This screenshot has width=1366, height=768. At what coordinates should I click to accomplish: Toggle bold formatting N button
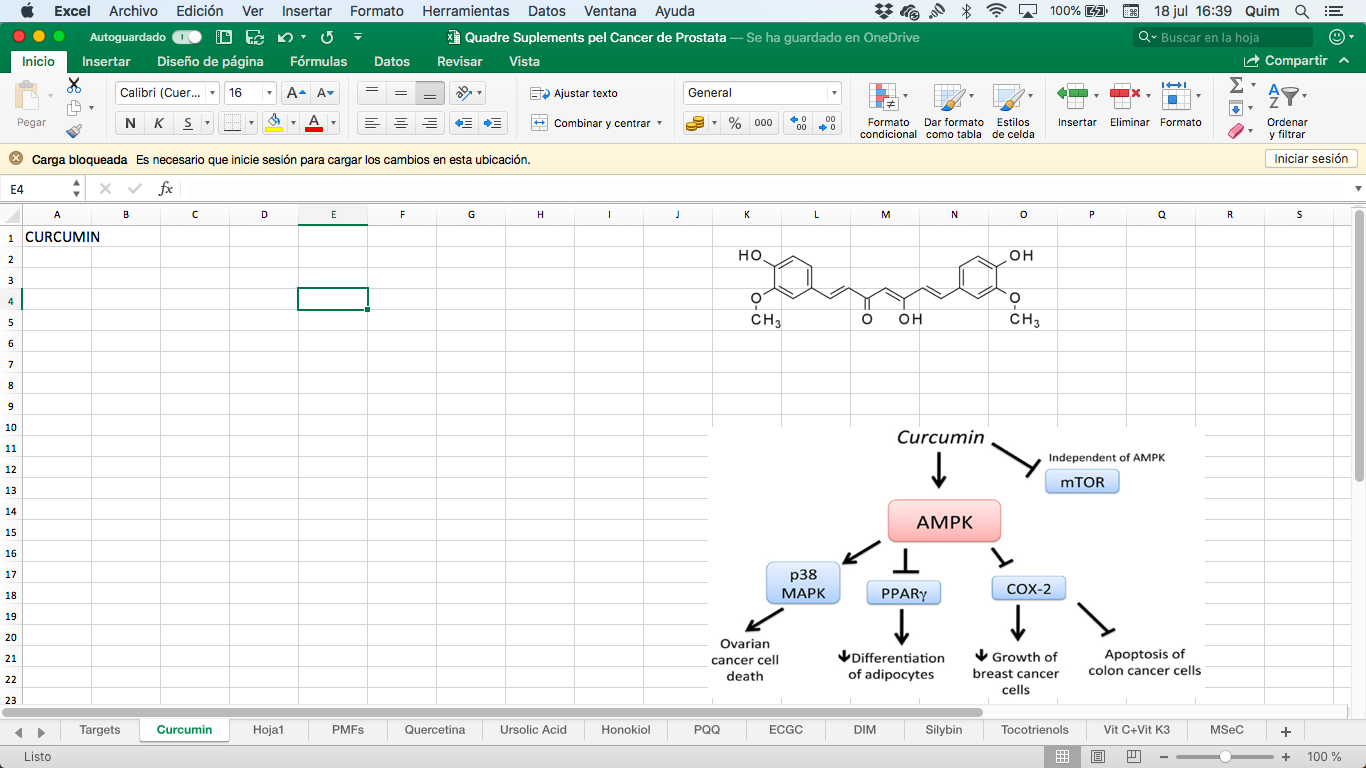tap(130, 123)
